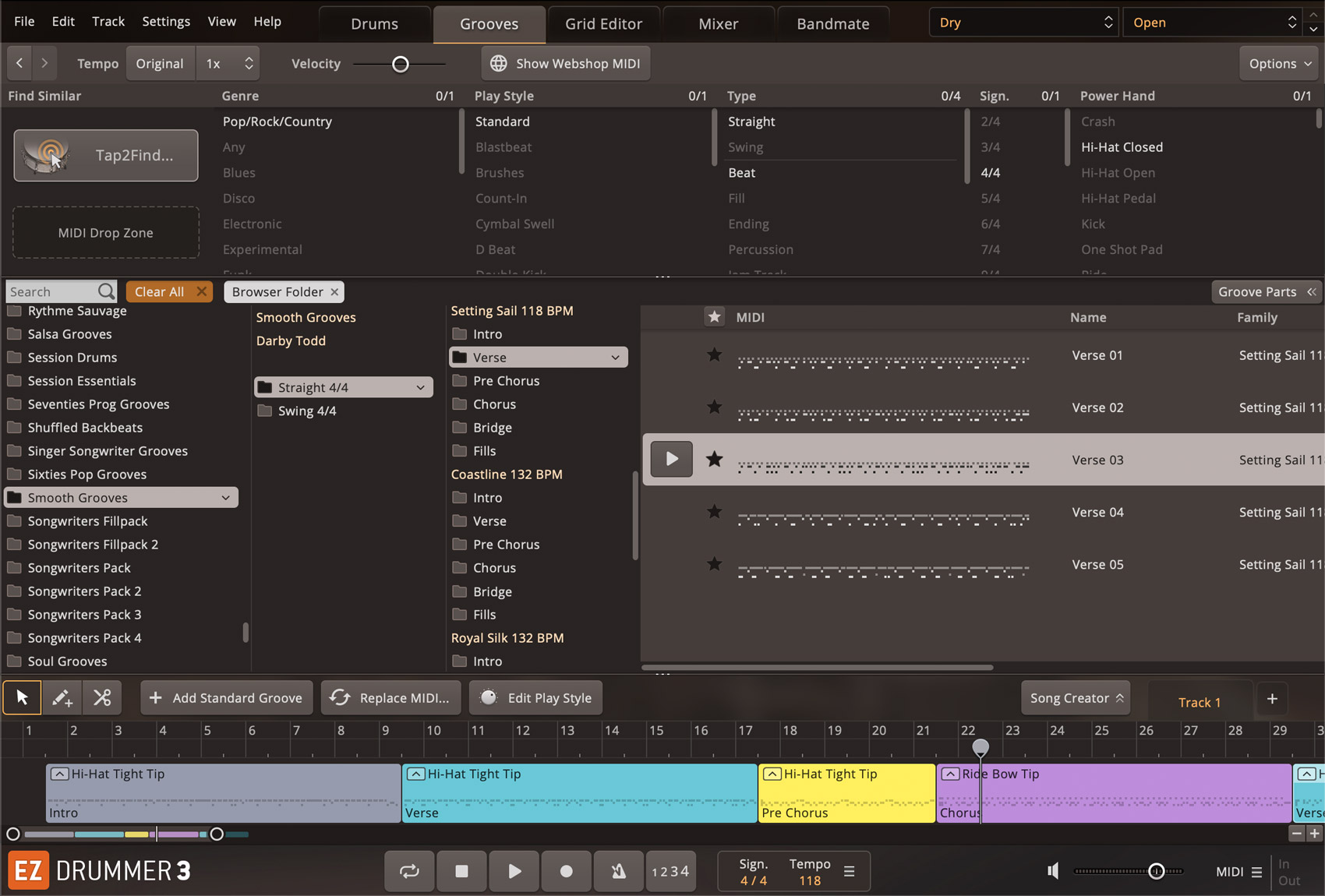Select the pencil draw tool

tap(62, 697)
